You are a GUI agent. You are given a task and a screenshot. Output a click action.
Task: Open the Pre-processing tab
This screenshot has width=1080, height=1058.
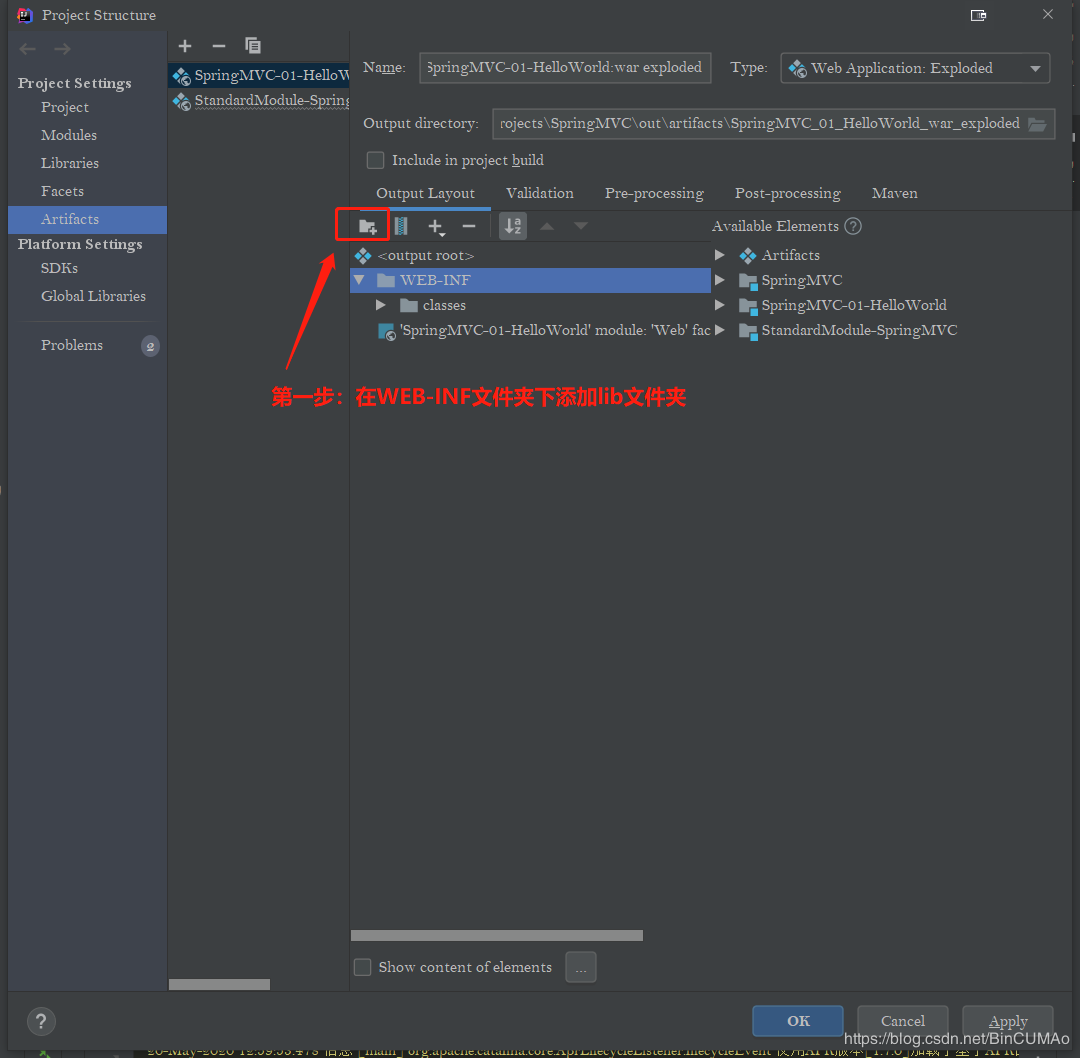(x=654, y=194)
